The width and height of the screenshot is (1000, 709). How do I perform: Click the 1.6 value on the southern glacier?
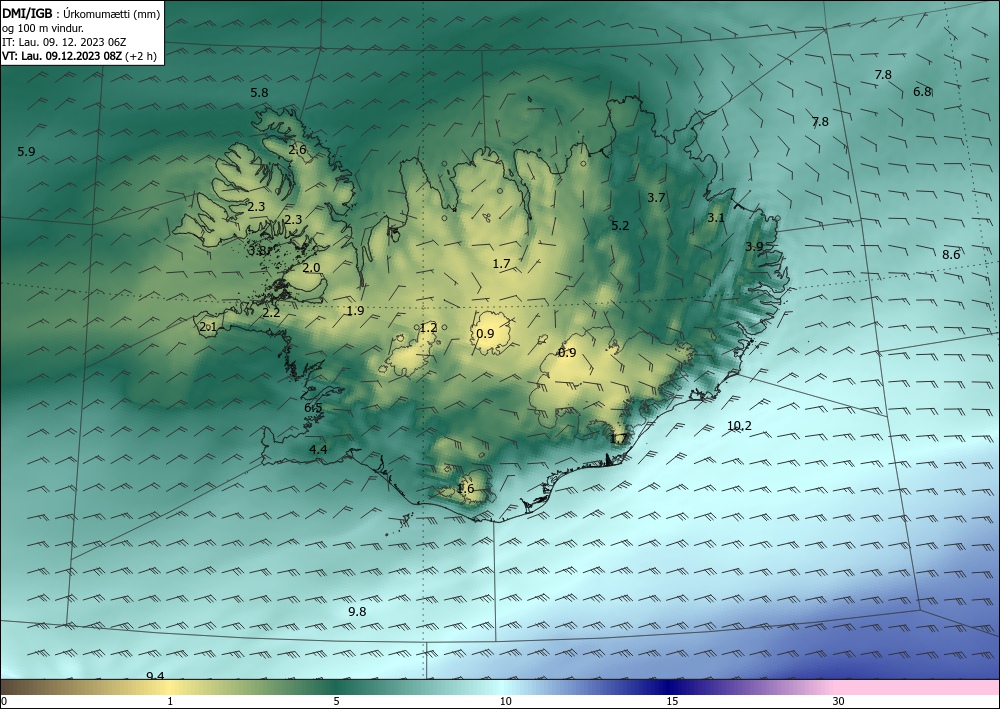pyautogui.click(x=466, y=488)
